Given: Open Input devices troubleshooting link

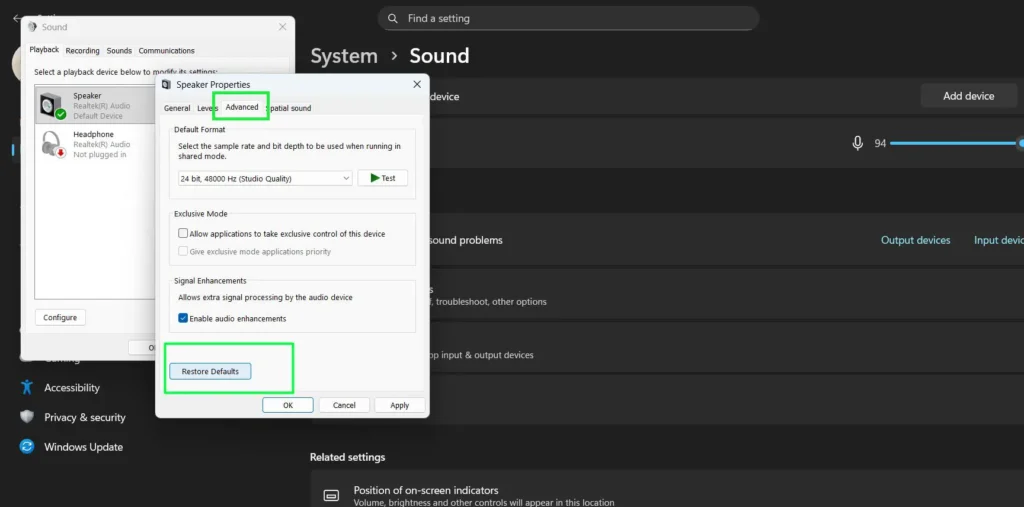Looking at the screenshot, I should (999, 240).
